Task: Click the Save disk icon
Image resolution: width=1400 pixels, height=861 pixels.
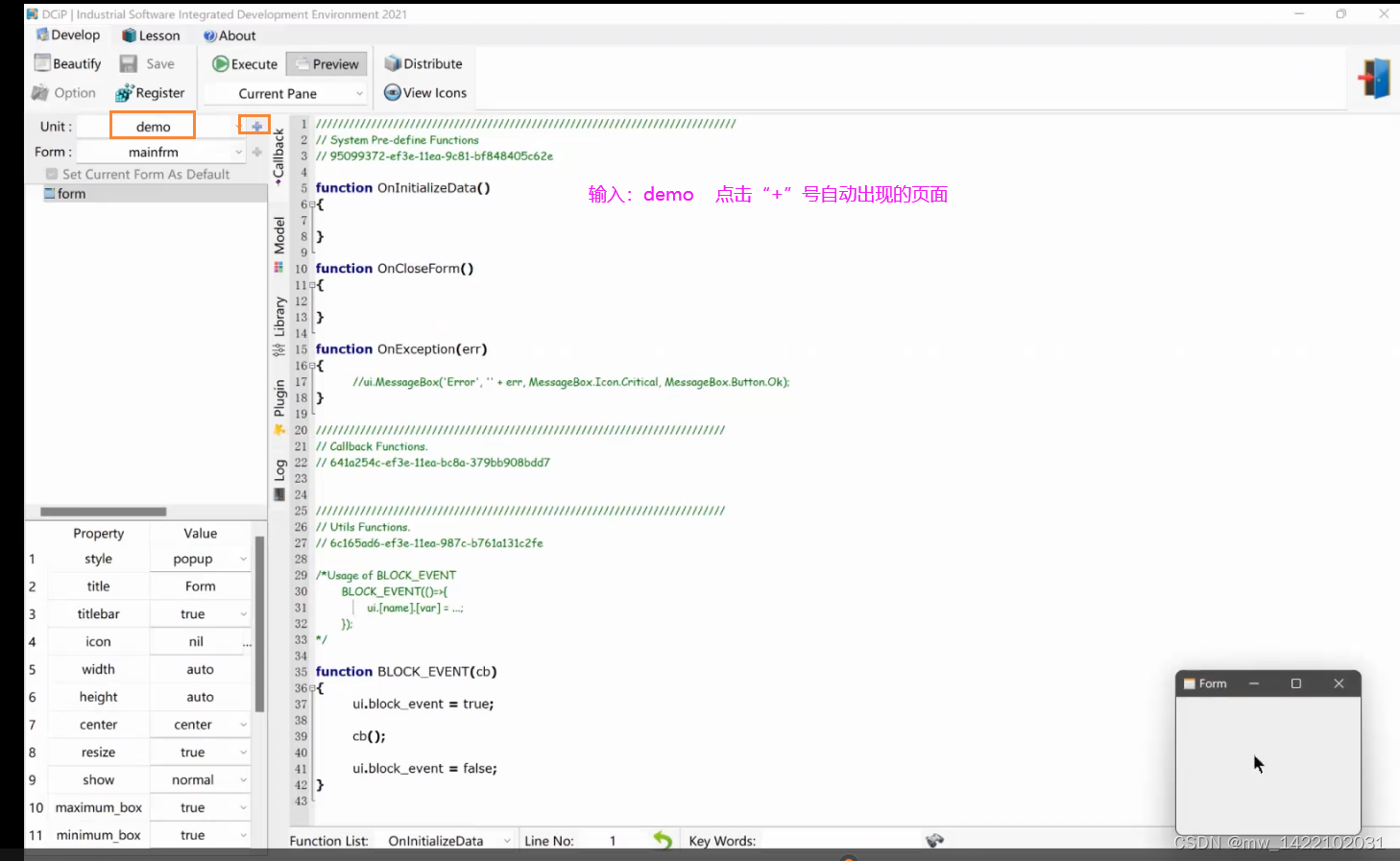Action: pos(128,63)
